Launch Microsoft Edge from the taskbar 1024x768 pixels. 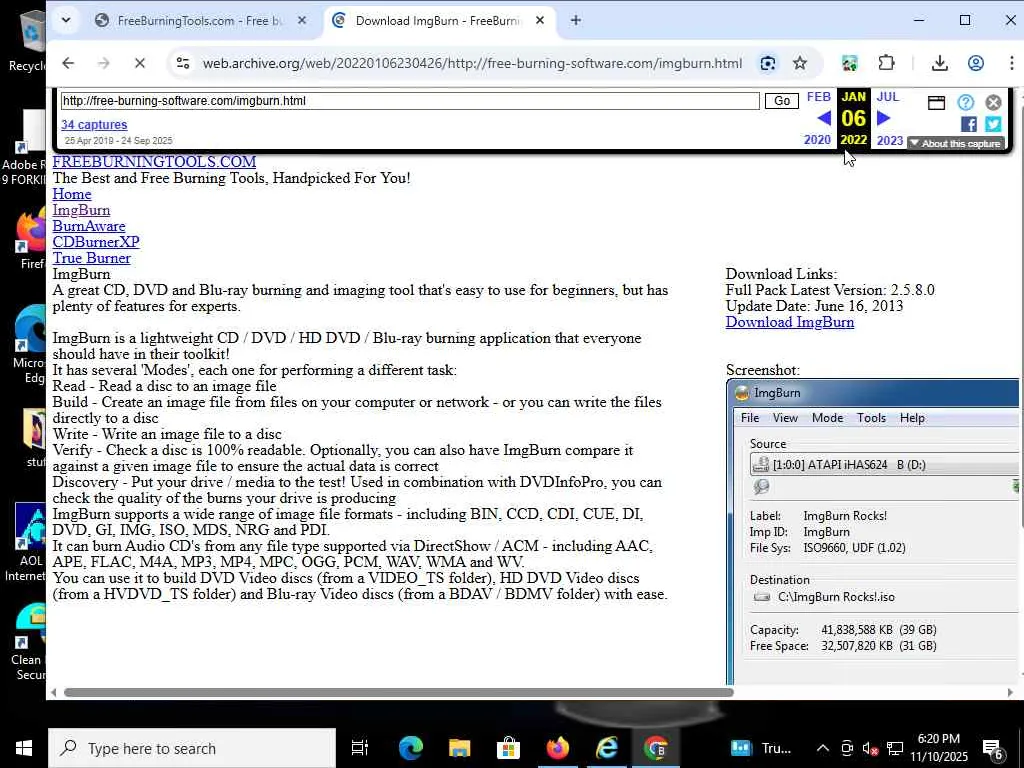[x=410, y=748]
